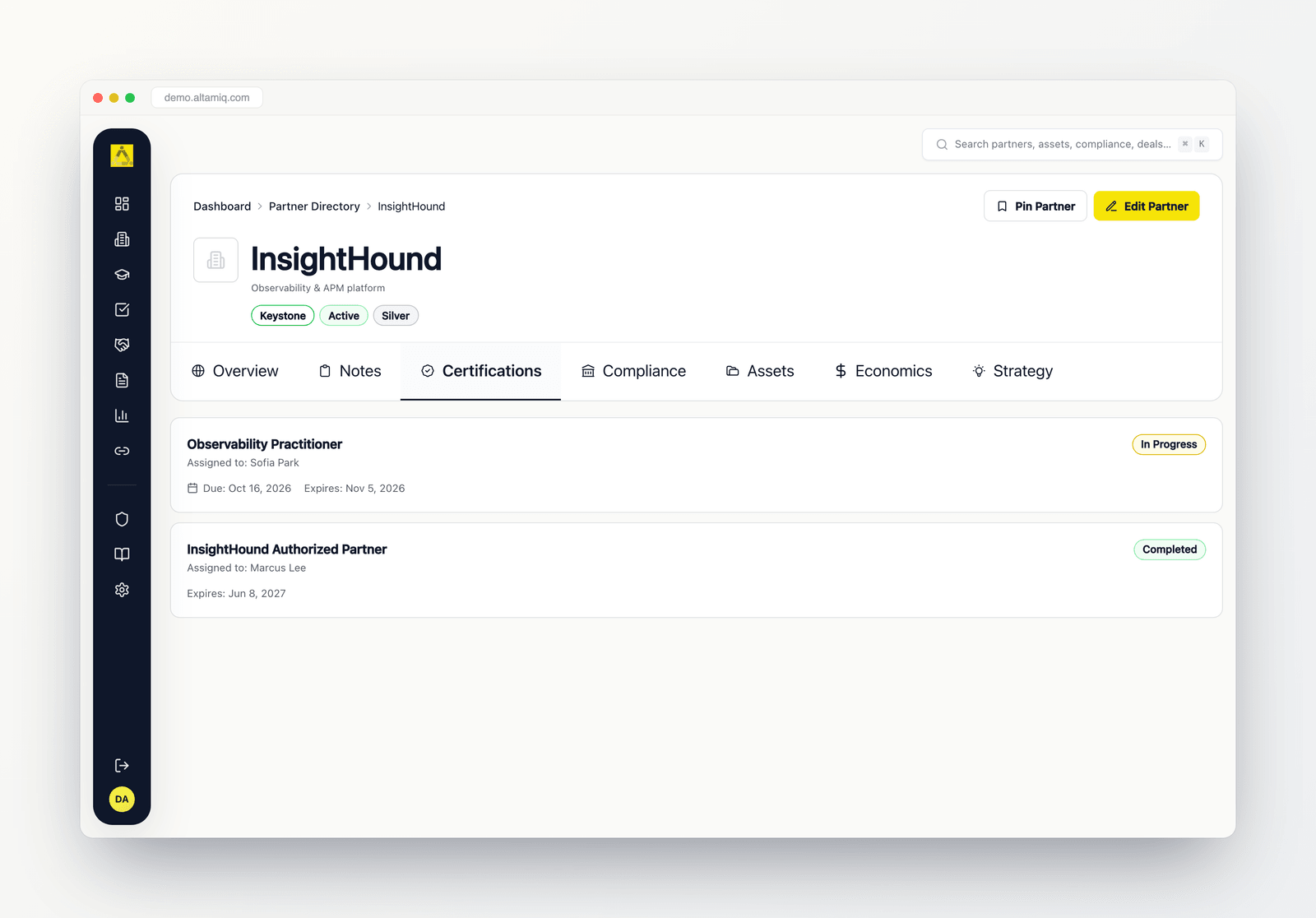Open the bar chart analytics icon

tap(122, 416)
